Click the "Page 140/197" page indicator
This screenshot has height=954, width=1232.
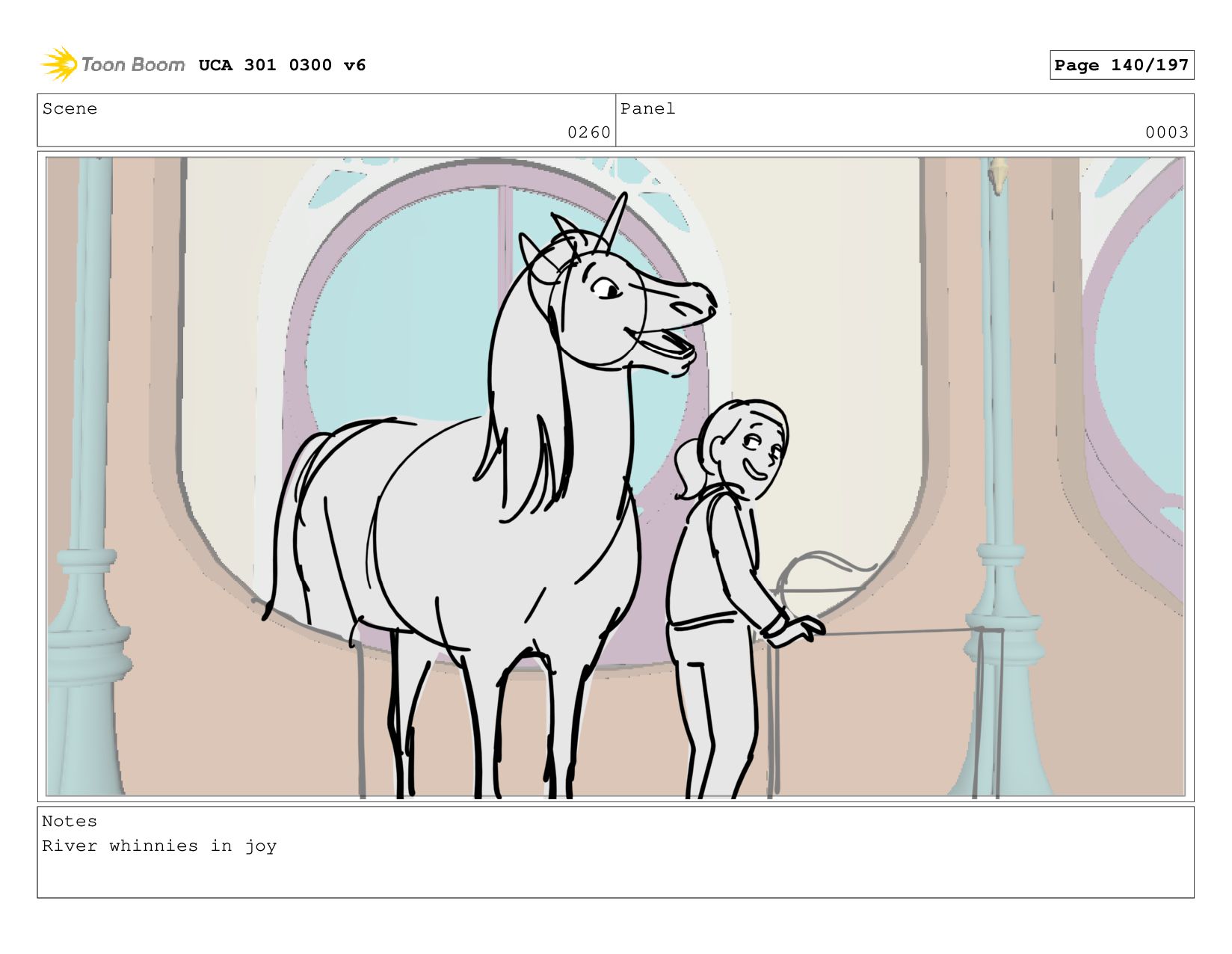click(x=1121, y=65)
